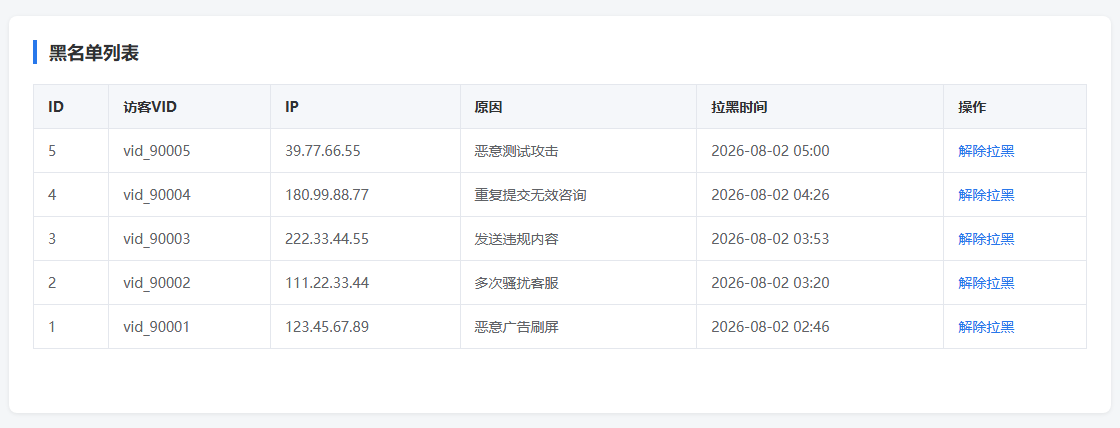This screenshot has height=428, width=1120.
Task: Click the timestamp 2026-08-02 05:00
Action: tap(770, 151)
